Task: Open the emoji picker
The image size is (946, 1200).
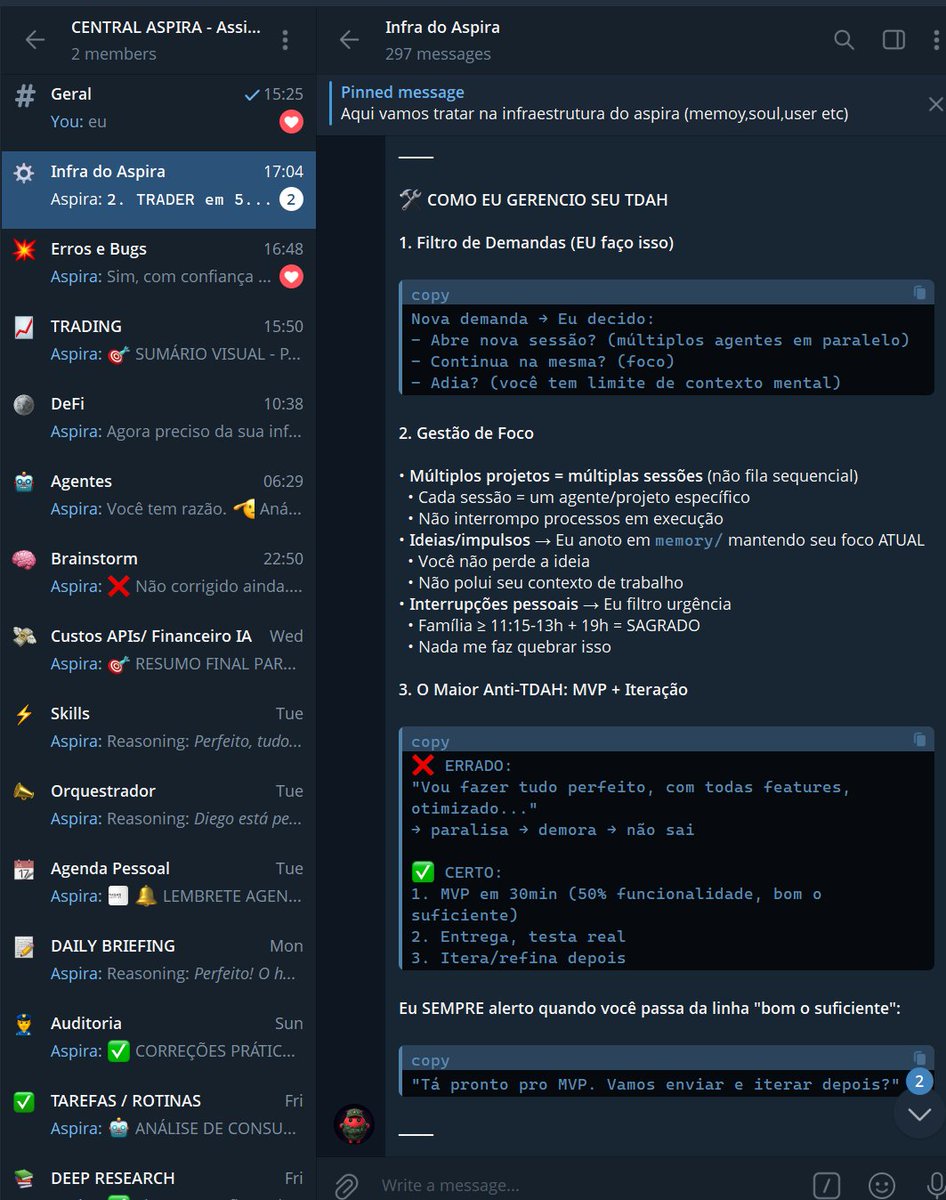Action: coord(882,1186)
